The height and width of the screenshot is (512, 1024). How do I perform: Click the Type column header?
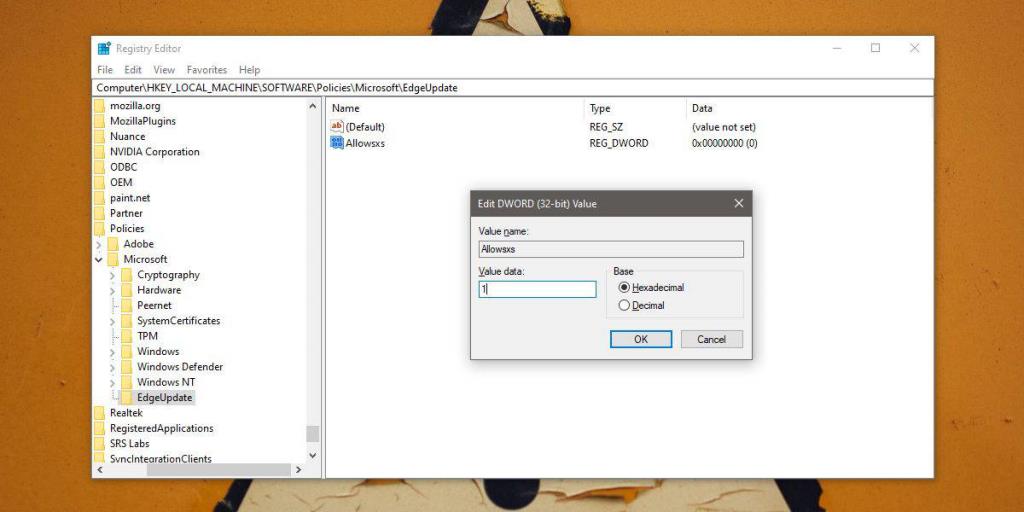coord(635,108)
